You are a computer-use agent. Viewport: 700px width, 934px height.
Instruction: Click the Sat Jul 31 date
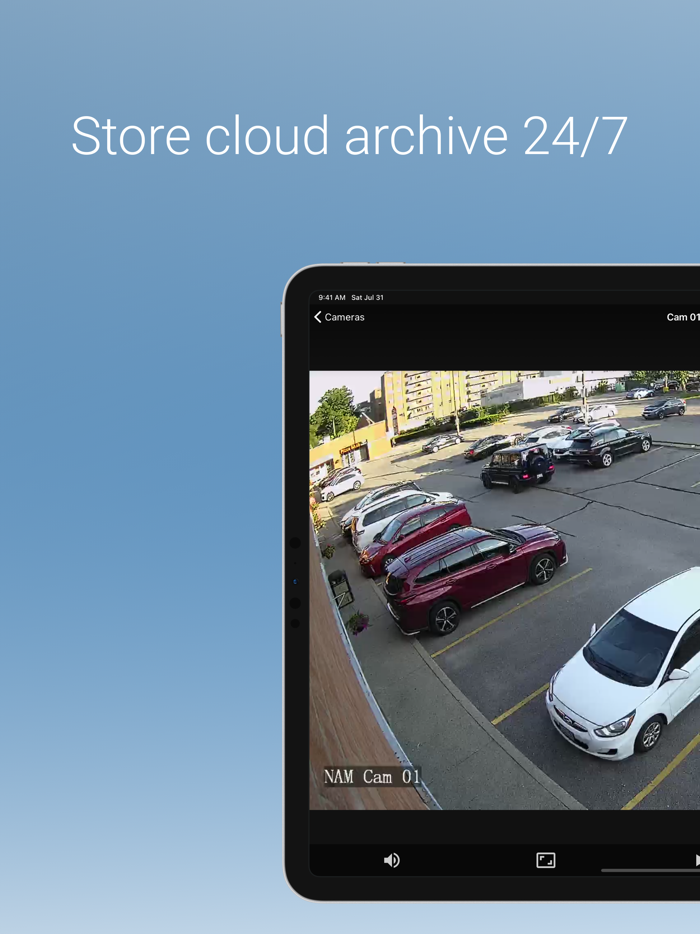coord(368,297)
